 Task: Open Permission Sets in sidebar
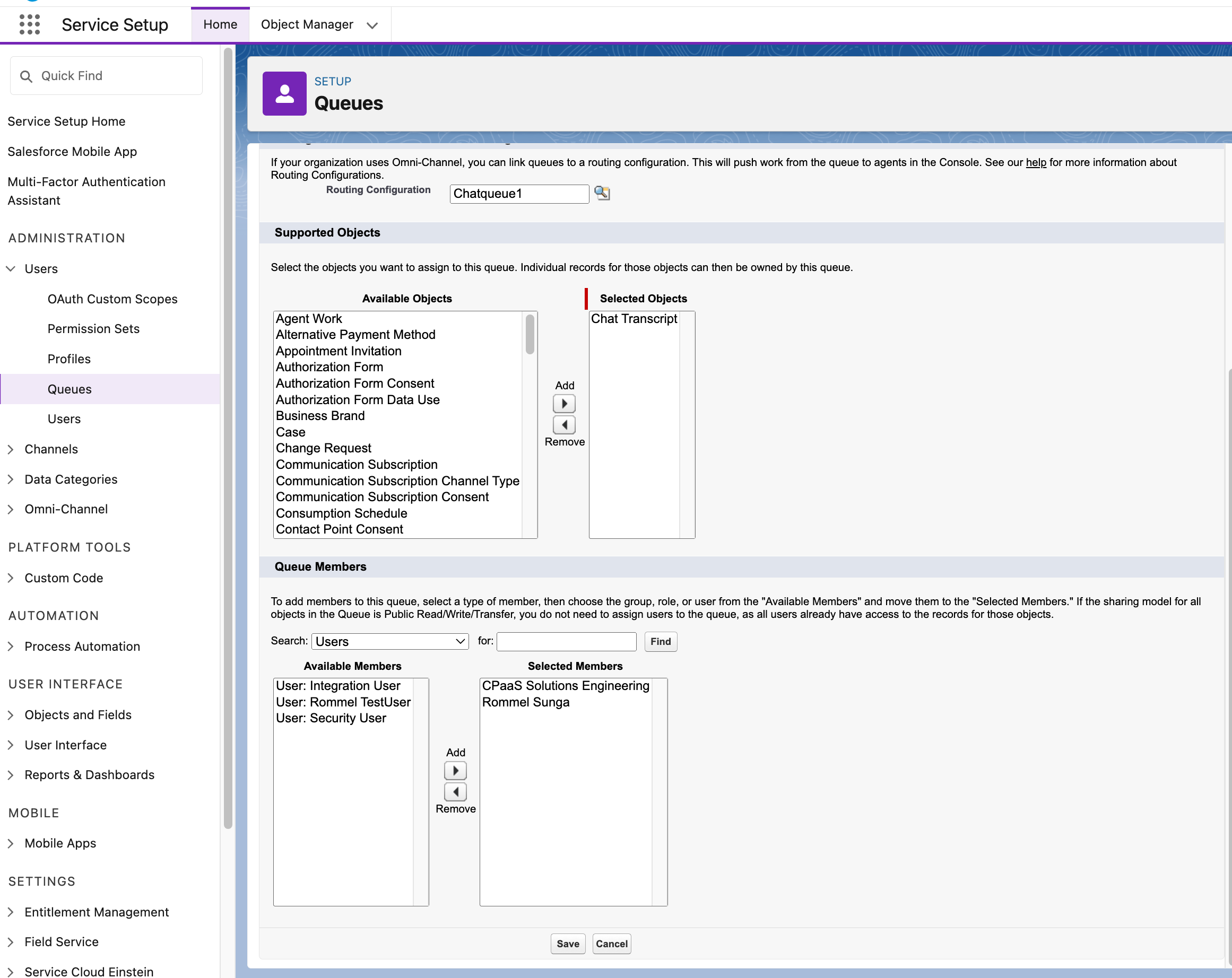[93, 328]
